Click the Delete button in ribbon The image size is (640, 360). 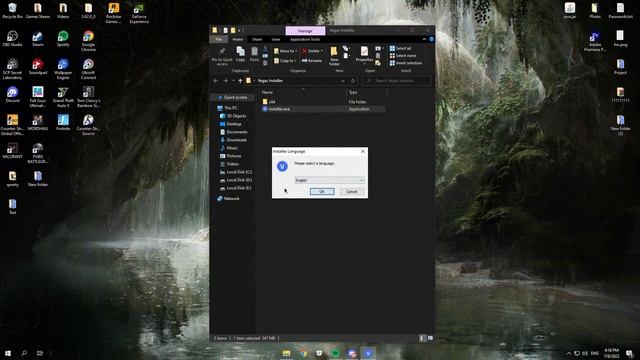tap(313, 51)
